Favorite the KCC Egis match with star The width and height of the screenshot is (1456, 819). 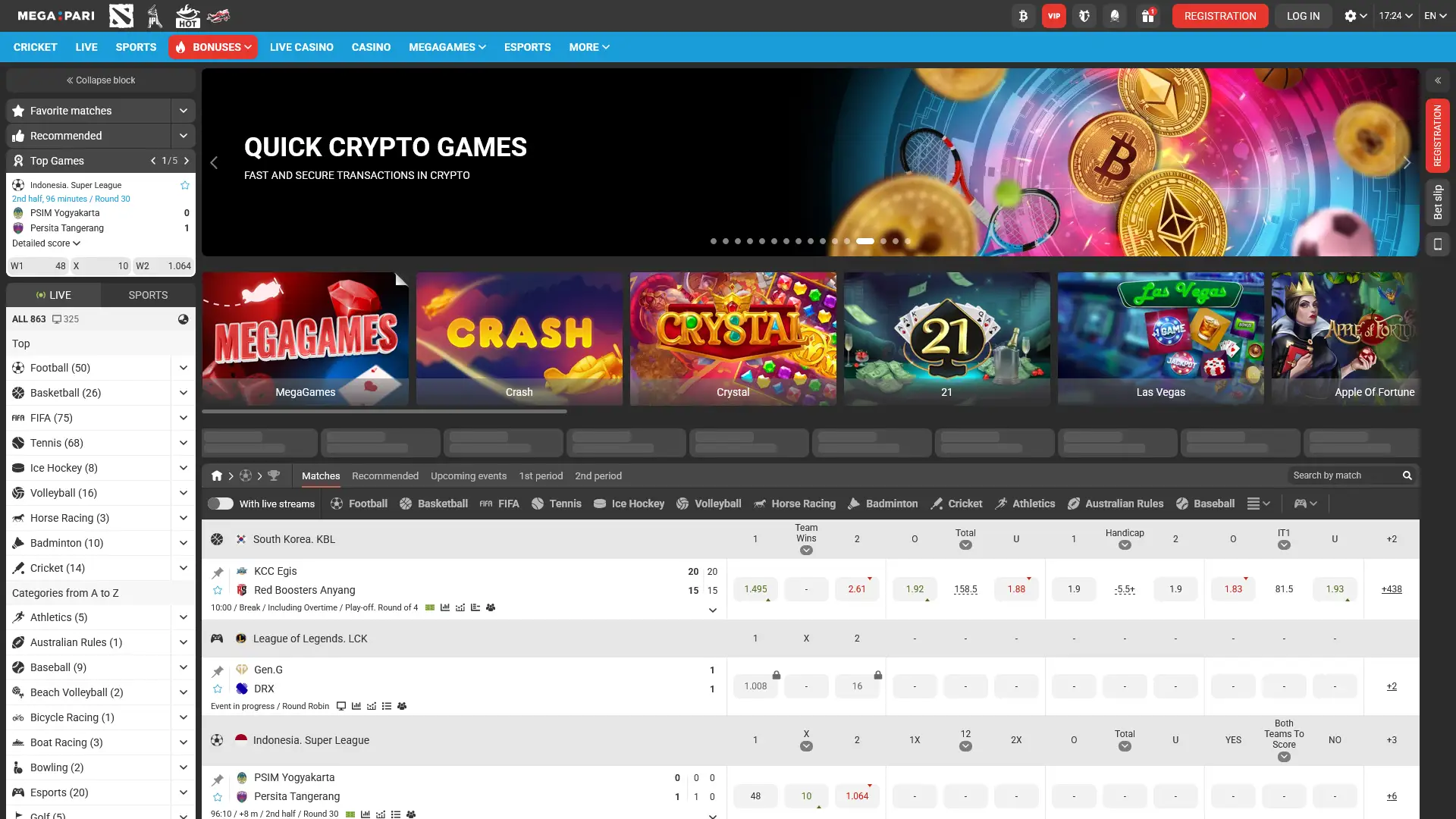[x=218, y=590]
